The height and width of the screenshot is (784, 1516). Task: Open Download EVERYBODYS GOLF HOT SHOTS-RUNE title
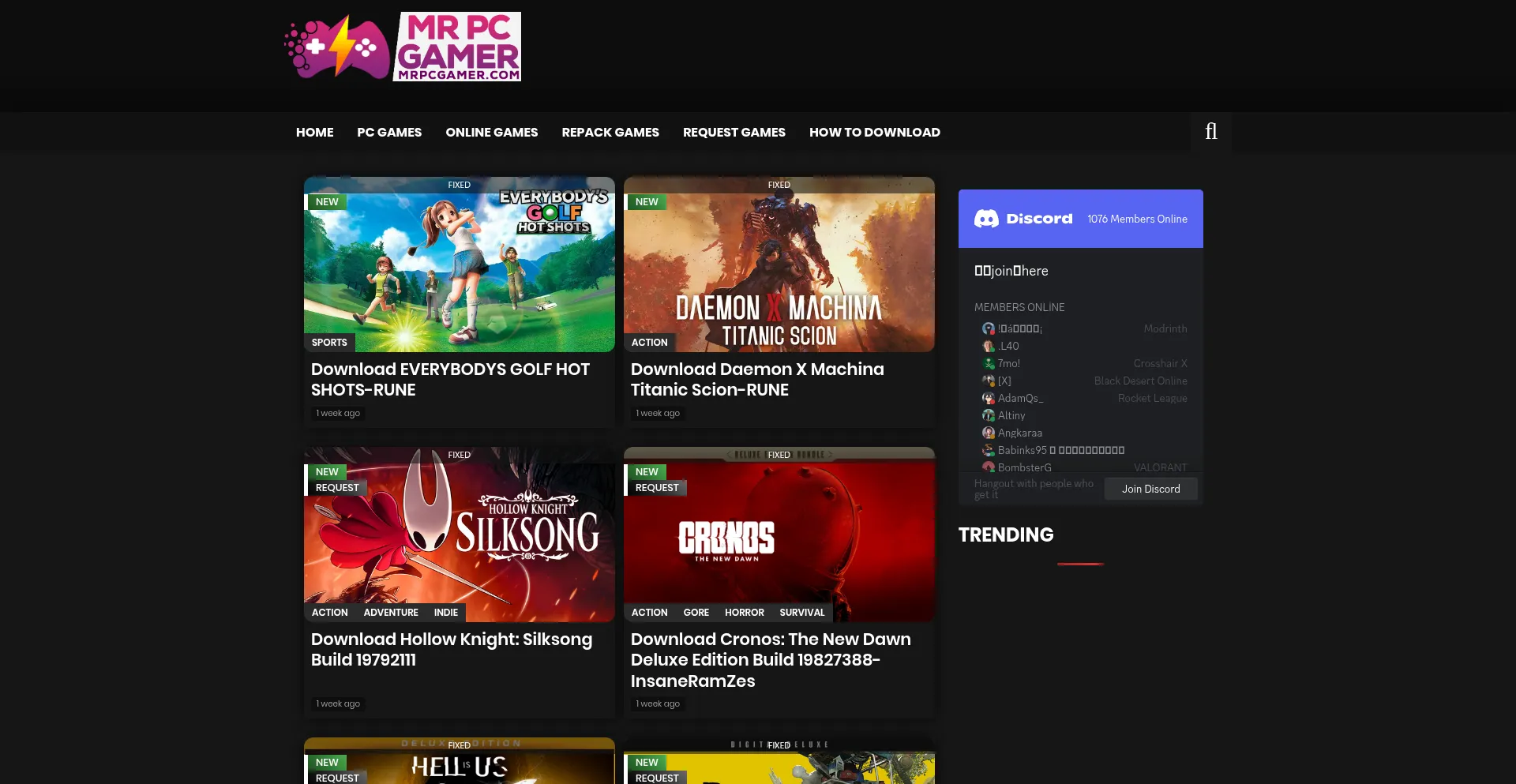450,380
